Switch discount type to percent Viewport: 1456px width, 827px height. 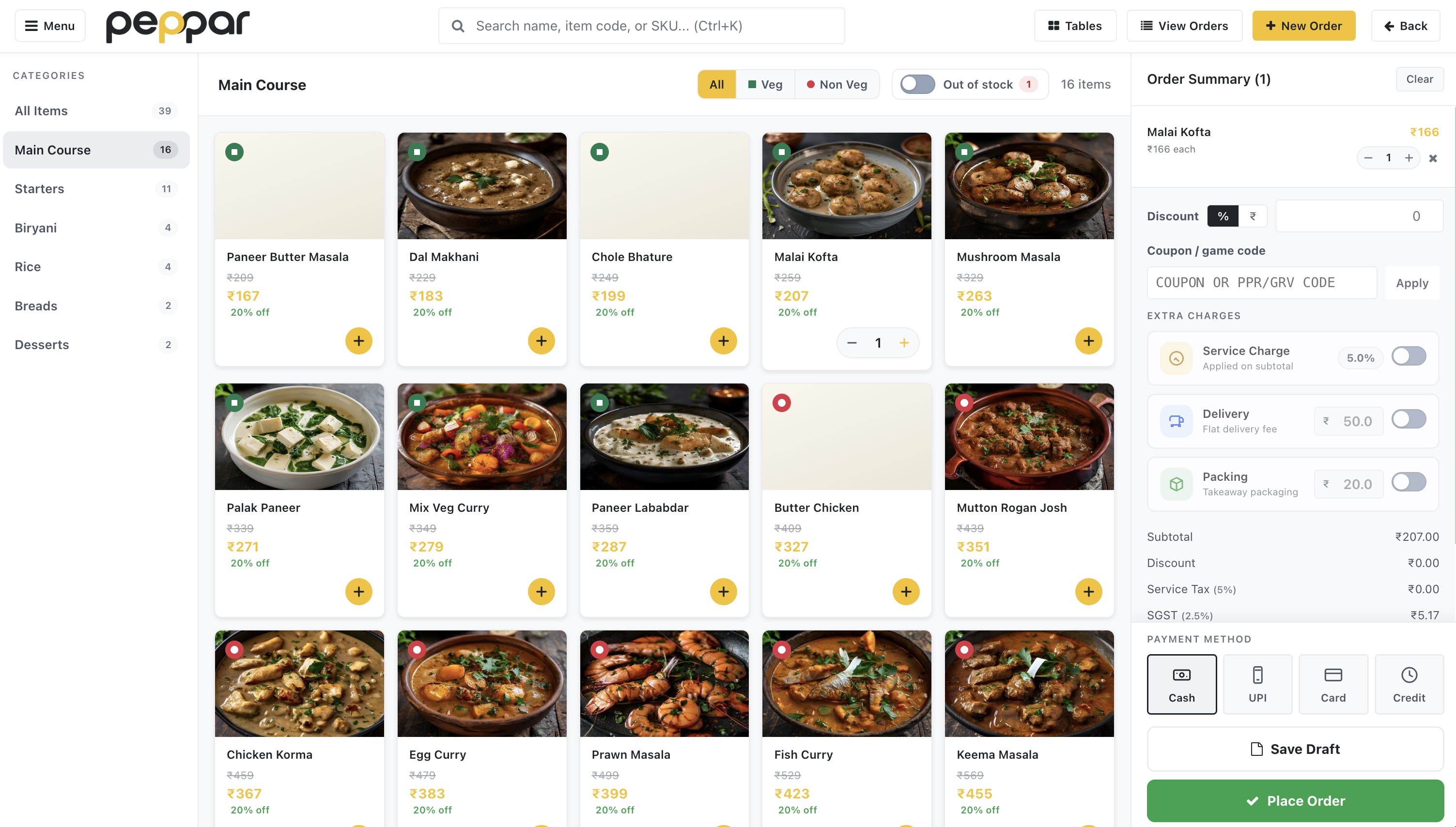[x=1223, y=216]
